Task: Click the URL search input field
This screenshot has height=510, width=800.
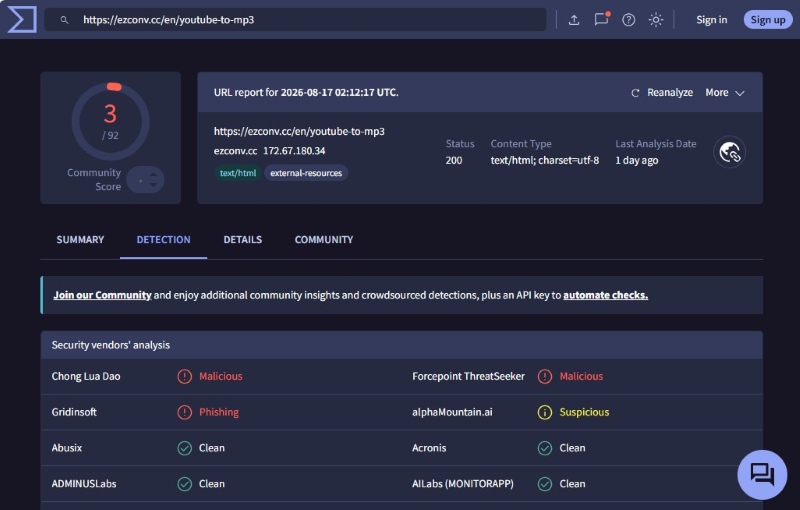Action: pos(295,20)
